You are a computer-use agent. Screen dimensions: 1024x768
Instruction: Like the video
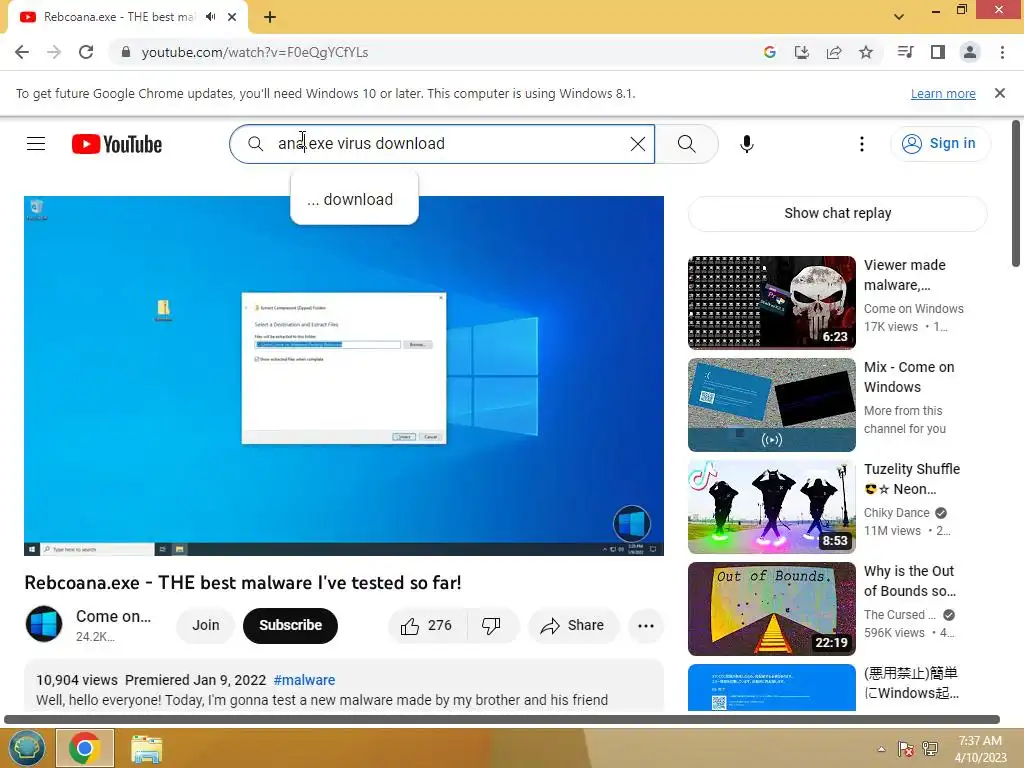click(x=428, y=626)
